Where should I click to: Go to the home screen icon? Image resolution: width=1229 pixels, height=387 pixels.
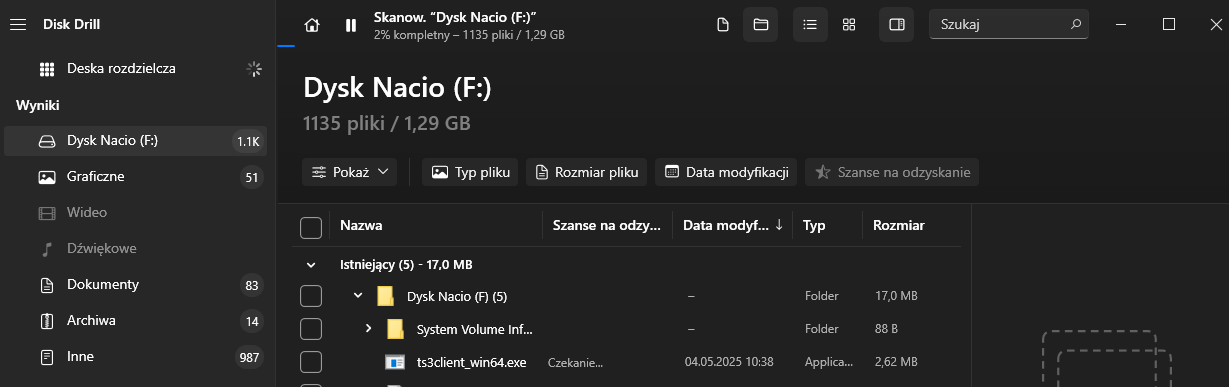click(x=312, y=25)
